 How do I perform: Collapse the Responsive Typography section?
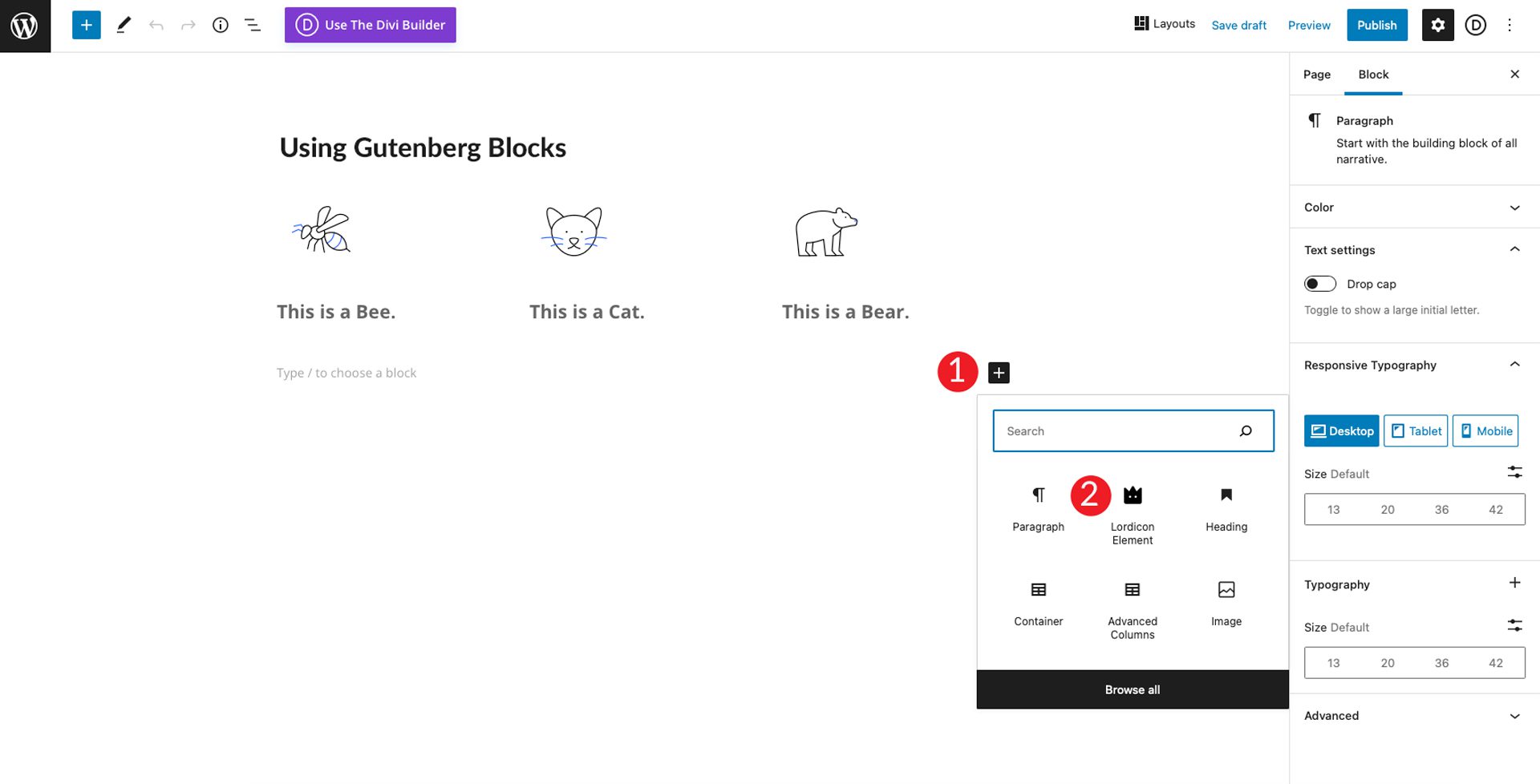(1514, 364)
